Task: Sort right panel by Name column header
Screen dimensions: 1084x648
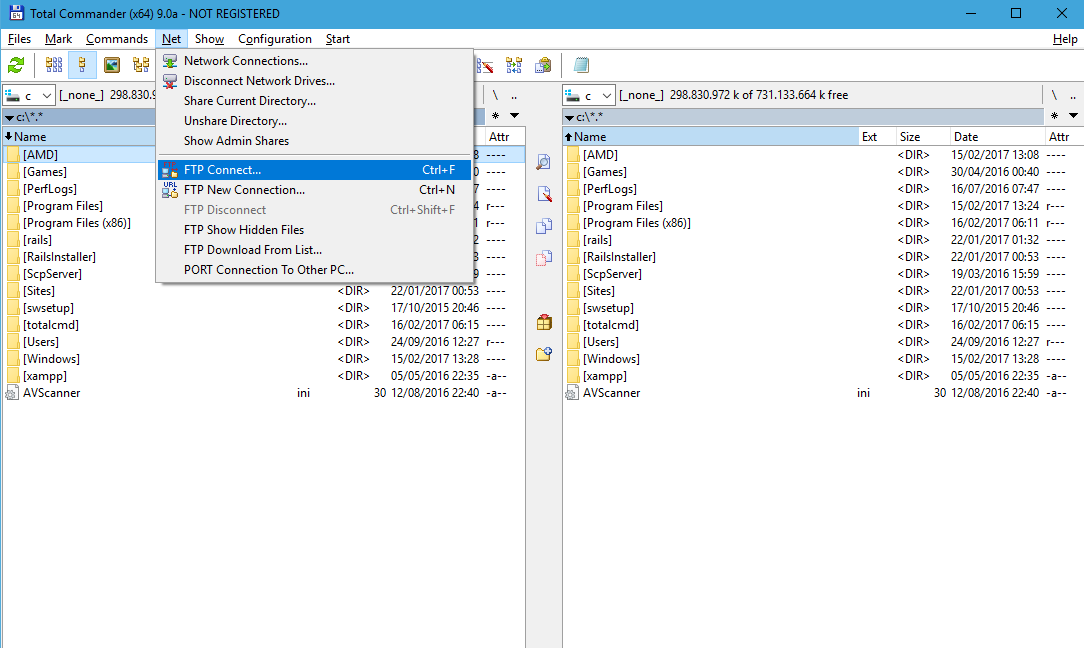Action: 711,137
